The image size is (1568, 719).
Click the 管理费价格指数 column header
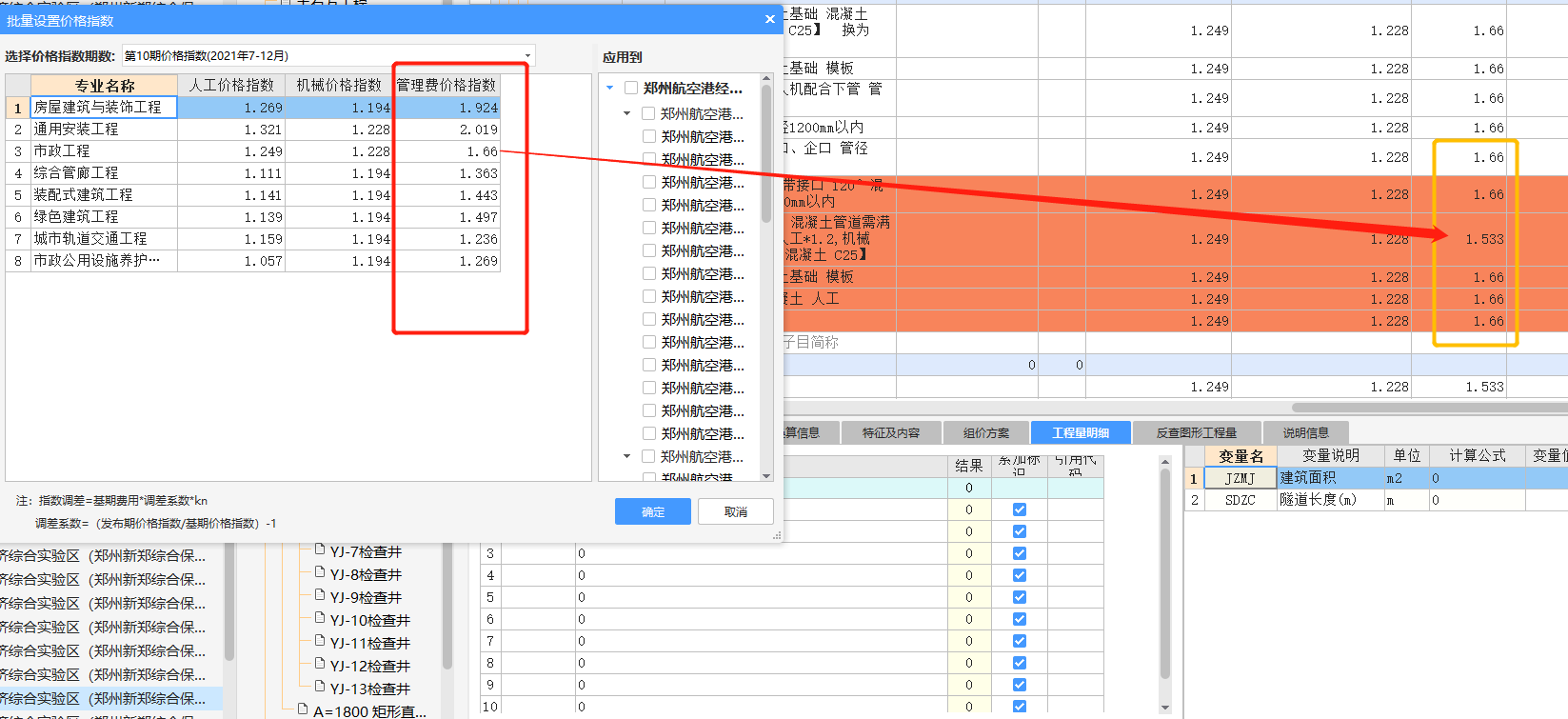point(447,85)
